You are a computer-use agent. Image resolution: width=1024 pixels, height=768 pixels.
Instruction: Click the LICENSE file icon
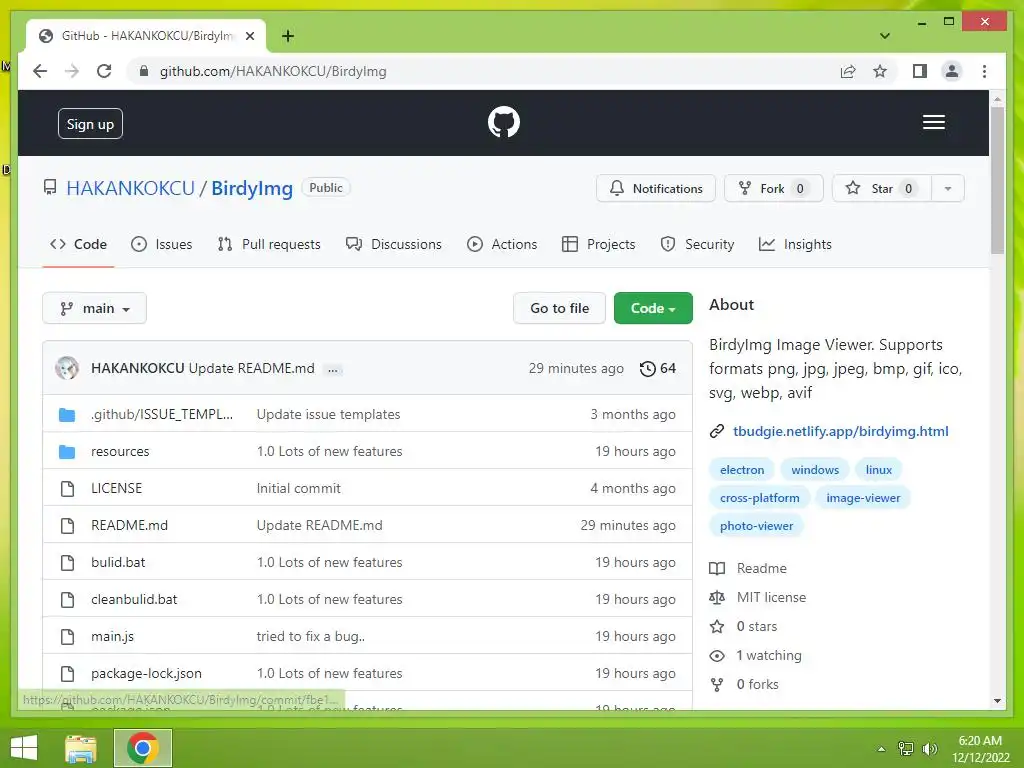click(67, 488)
